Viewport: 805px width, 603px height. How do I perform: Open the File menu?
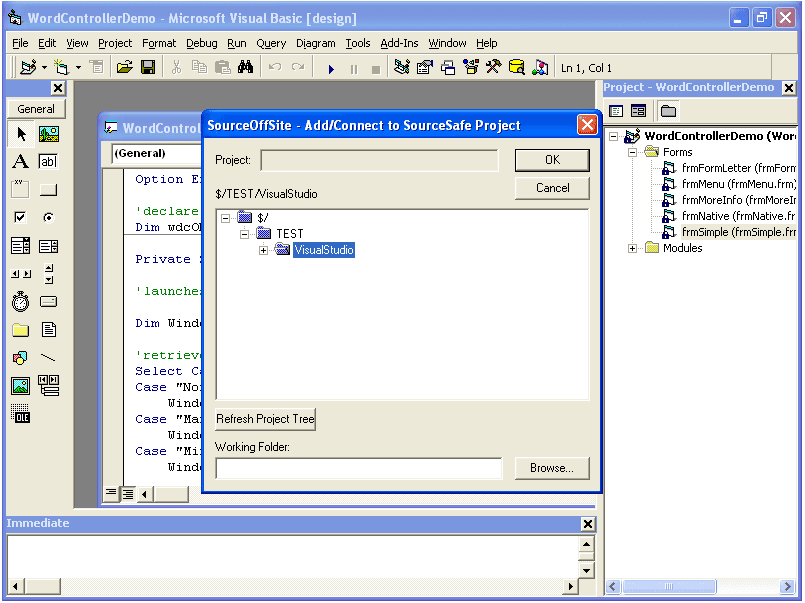click(x=20, y=43)
